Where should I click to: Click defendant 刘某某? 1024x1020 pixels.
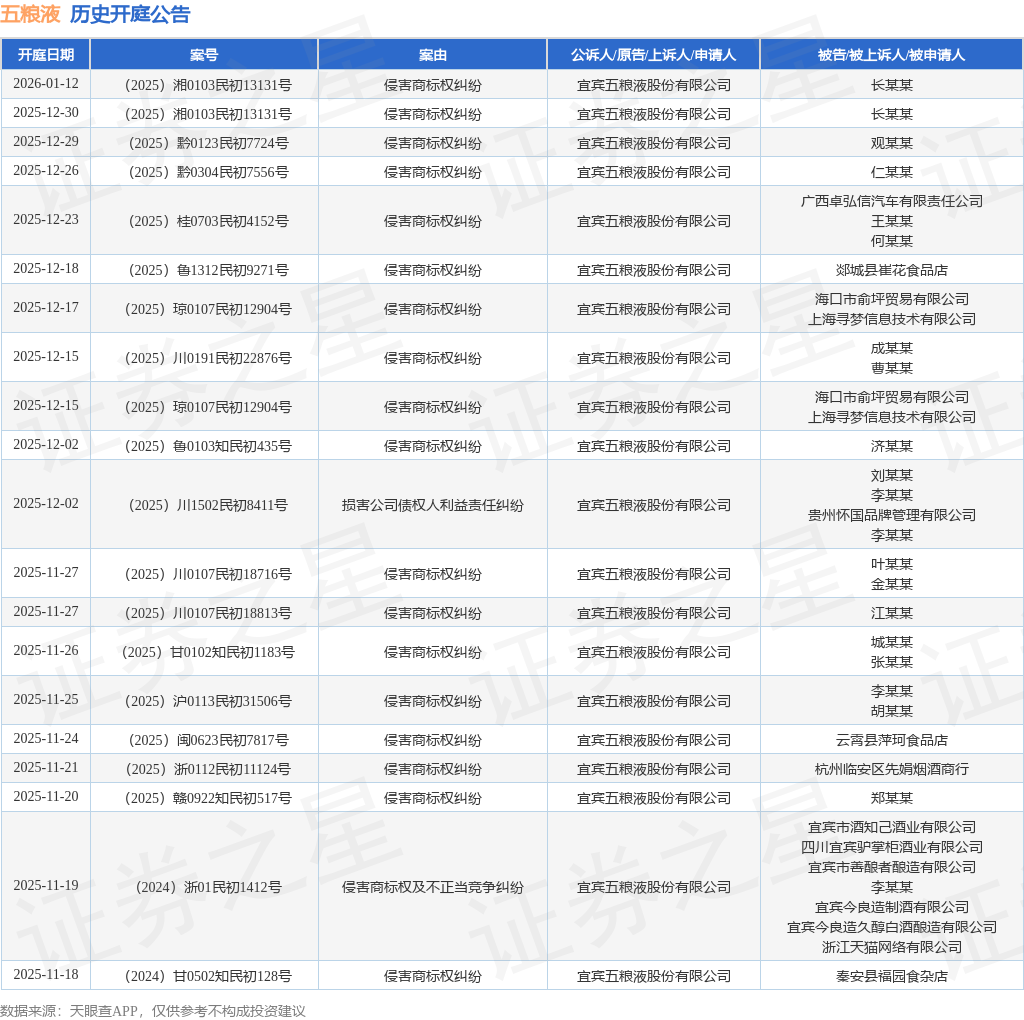pyautogui.click(x=891, y=475)
